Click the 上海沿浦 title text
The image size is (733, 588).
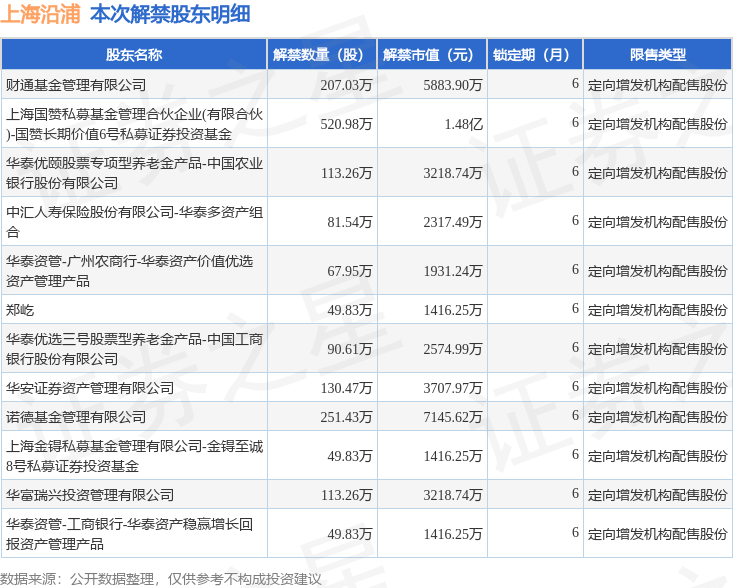41,14
